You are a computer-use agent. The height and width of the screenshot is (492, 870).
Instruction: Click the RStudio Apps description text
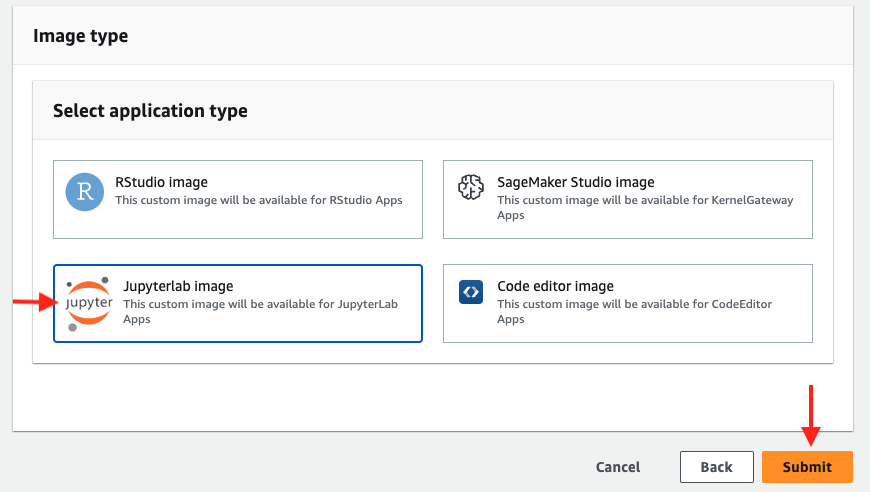pos(258,200)
